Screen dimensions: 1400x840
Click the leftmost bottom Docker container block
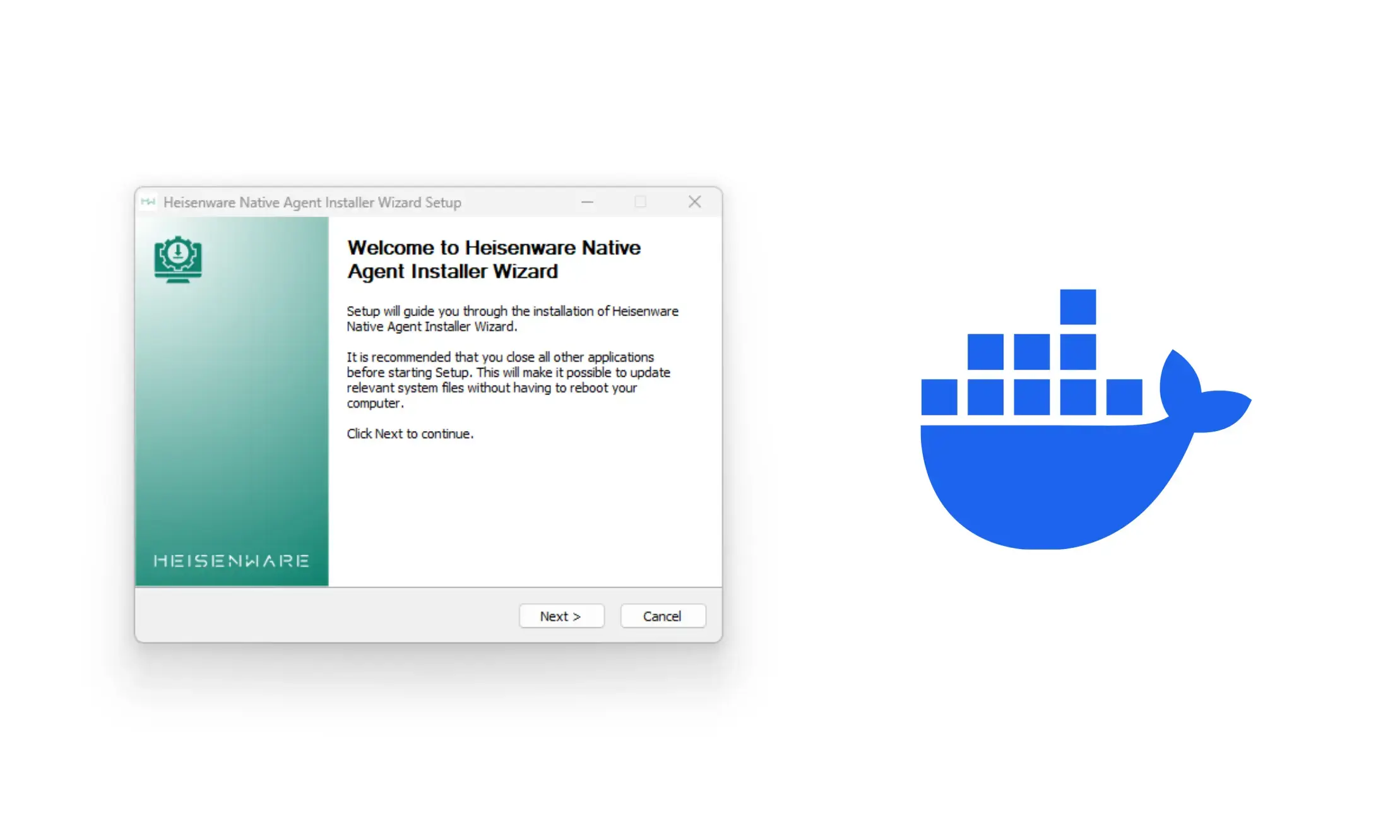[939, 397]
